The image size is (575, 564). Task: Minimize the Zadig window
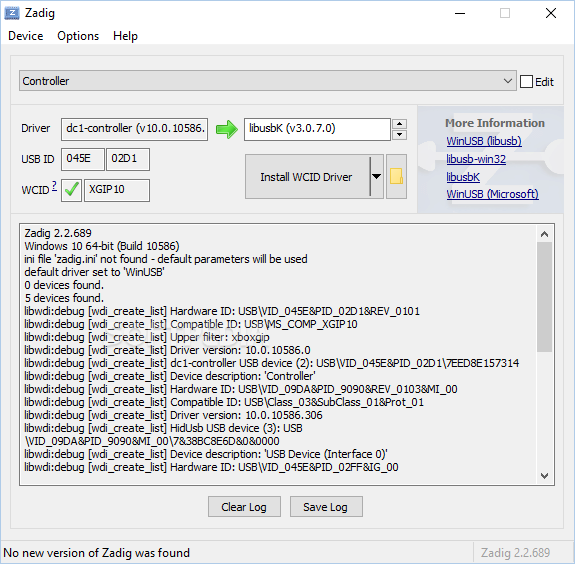click(460, 14)
